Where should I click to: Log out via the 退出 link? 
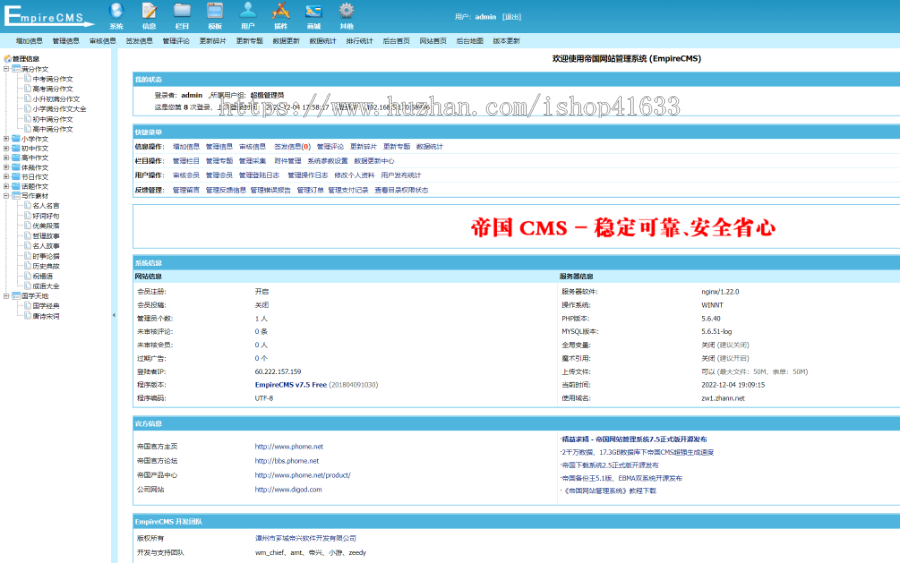pos(511,17)
